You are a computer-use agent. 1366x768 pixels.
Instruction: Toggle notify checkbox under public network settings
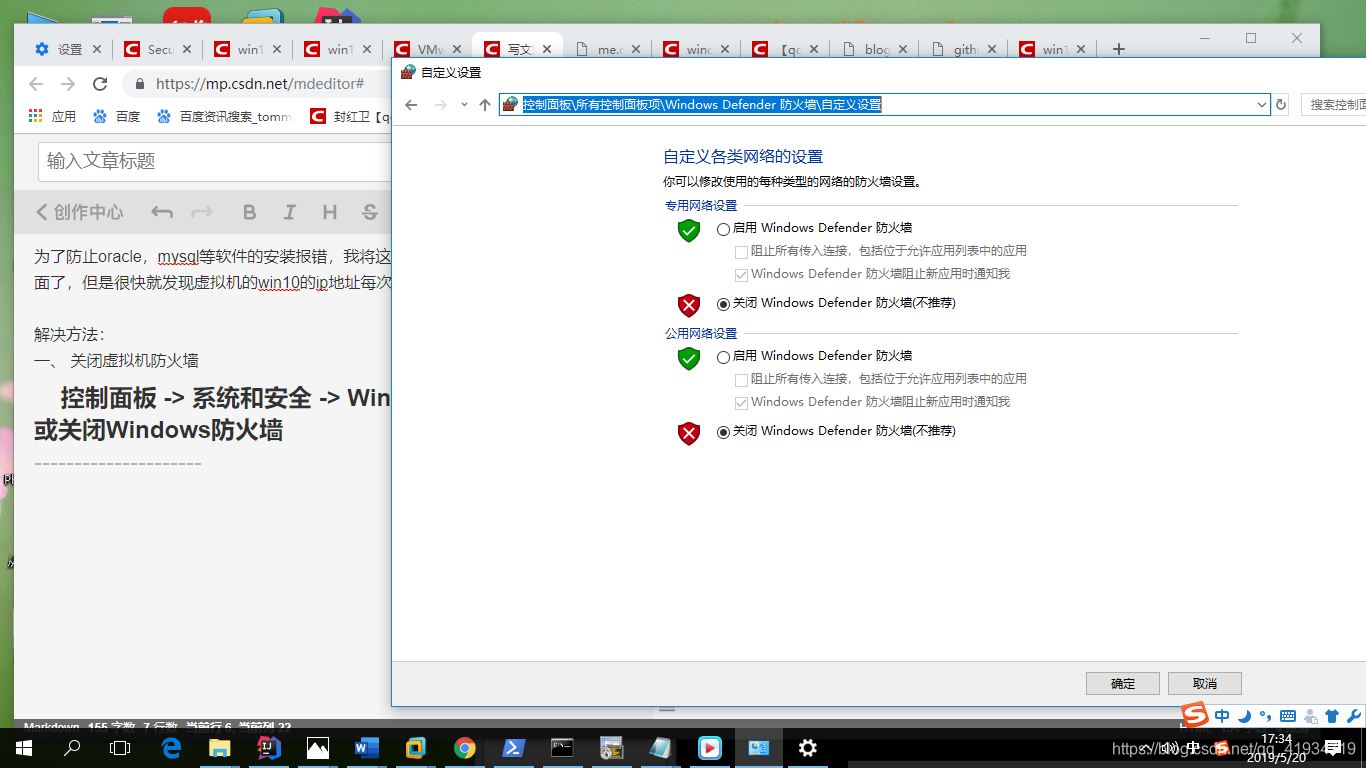[741, 403]
